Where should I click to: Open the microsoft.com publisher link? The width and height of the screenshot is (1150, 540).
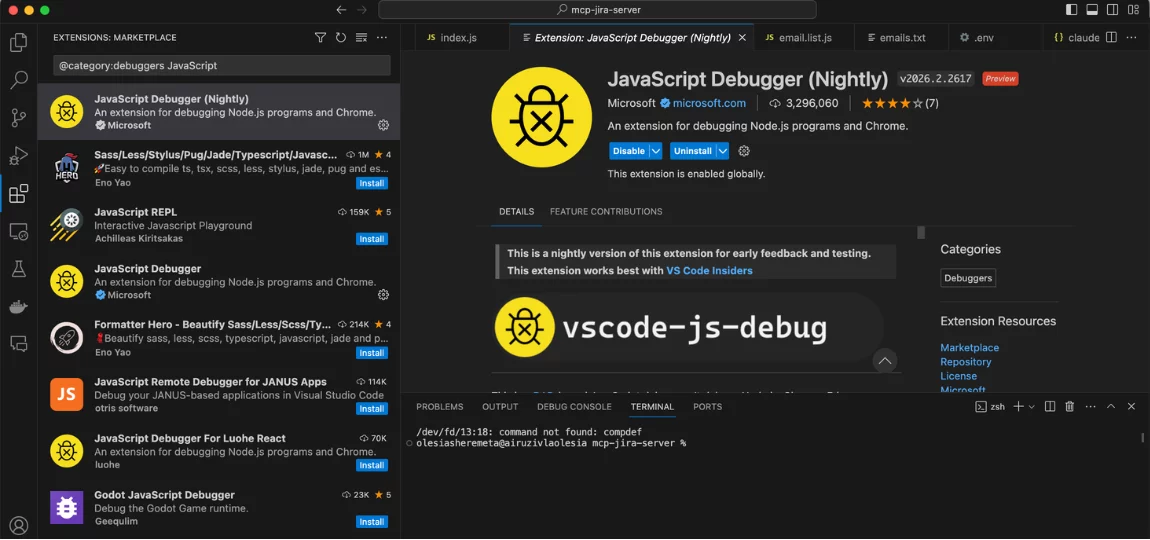click(708, 103)
